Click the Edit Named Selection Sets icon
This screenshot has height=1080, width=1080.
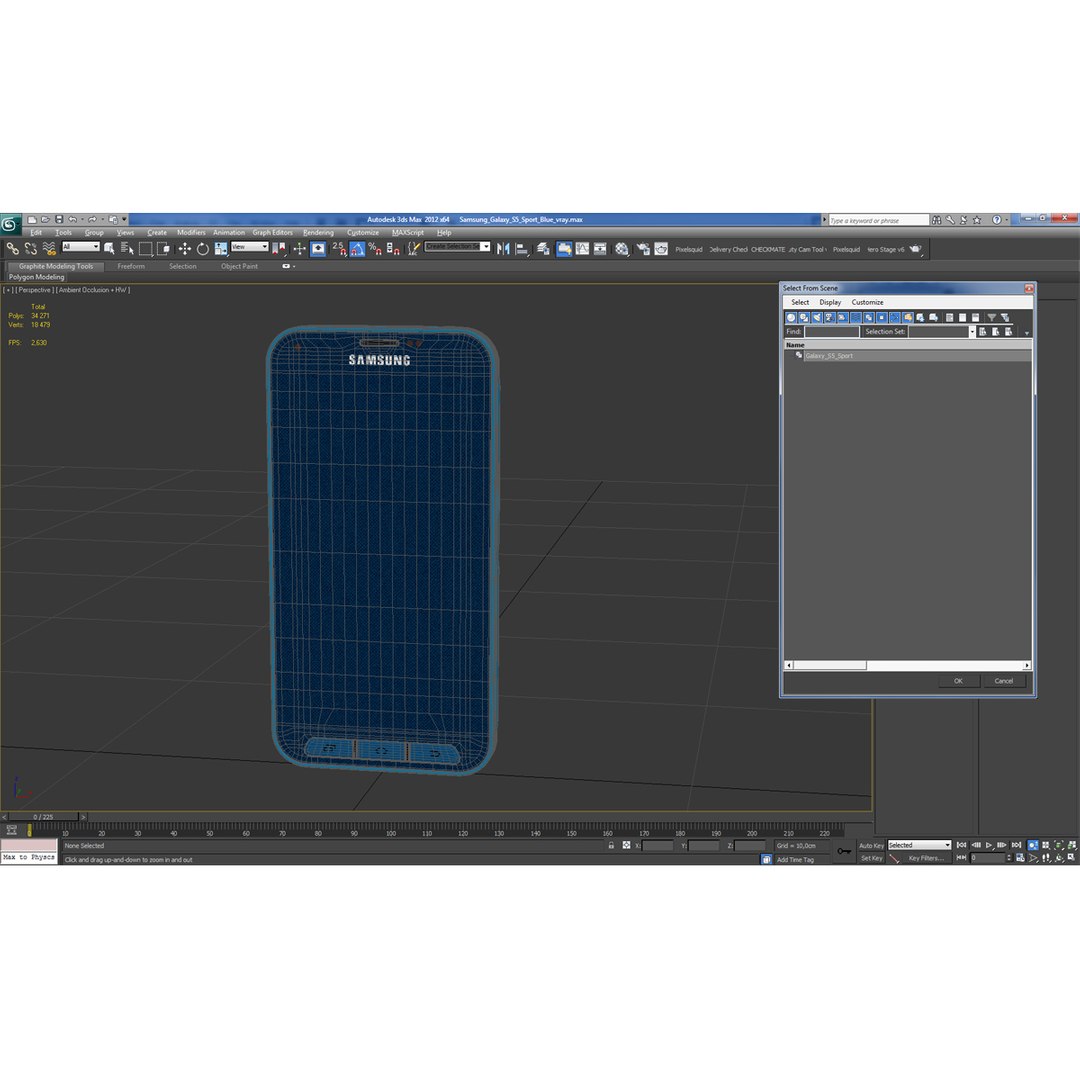413,249
